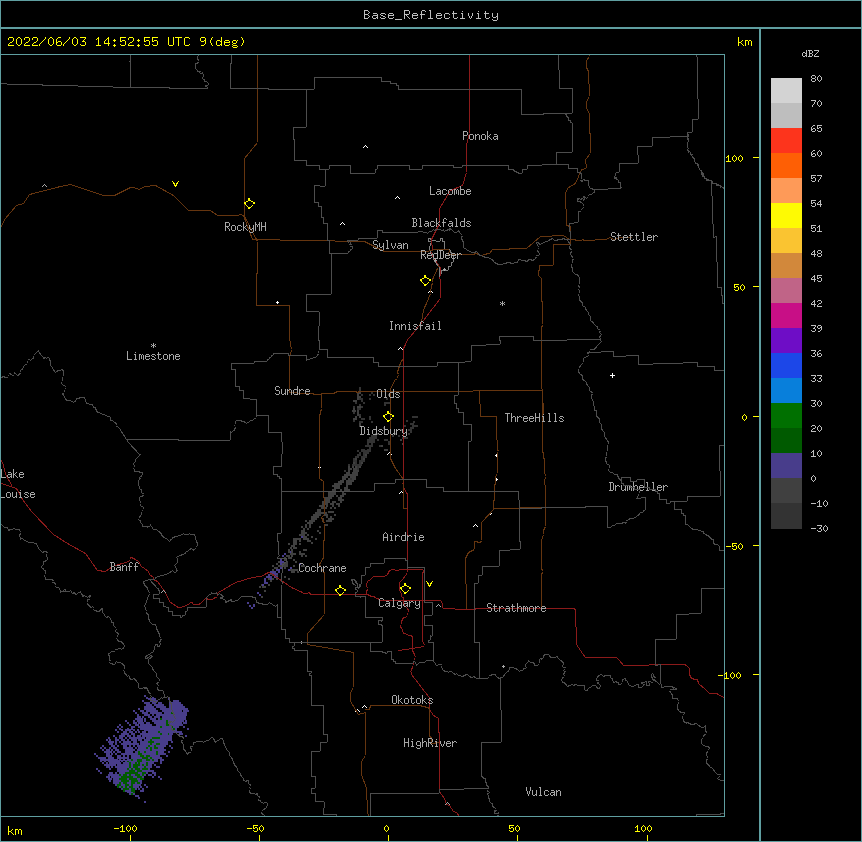The height and width of the screenshot is (842, 862).
Task: Click the Sylvan label
Action: tap(390, 245)
